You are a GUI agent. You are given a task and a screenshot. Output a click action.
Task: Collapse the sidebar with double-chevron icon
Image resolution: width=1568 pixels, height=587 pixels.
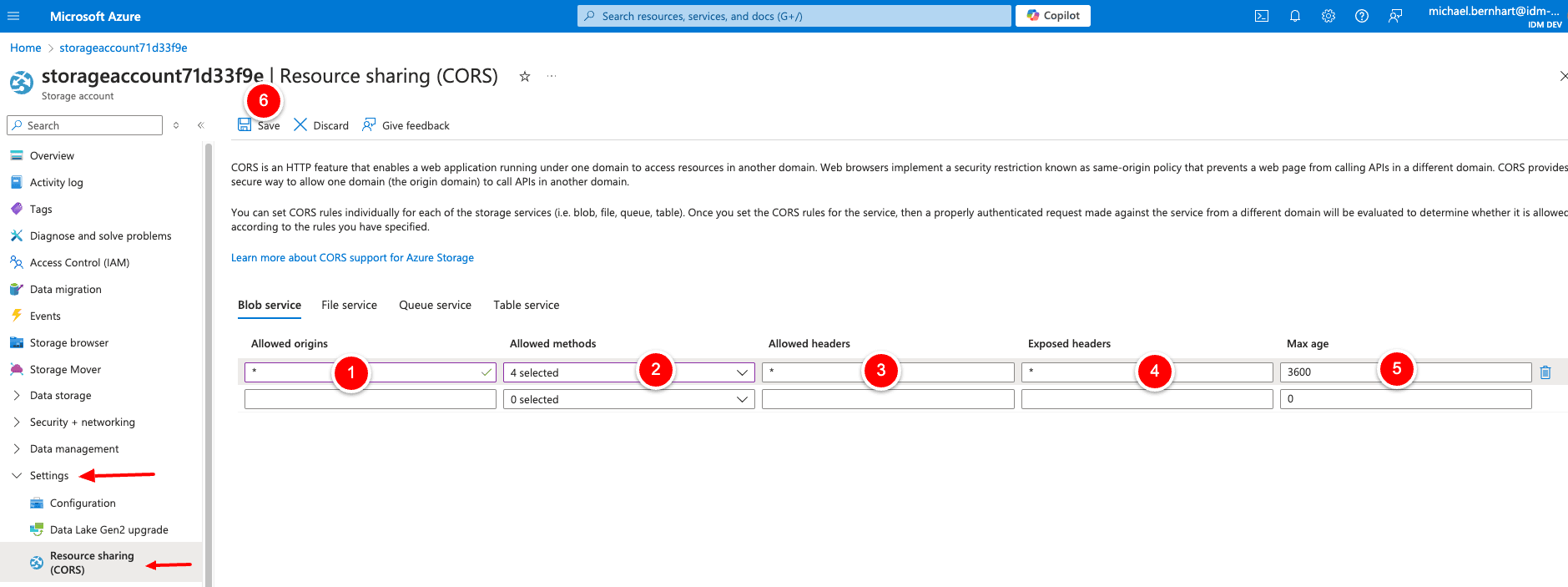point(200,125)
